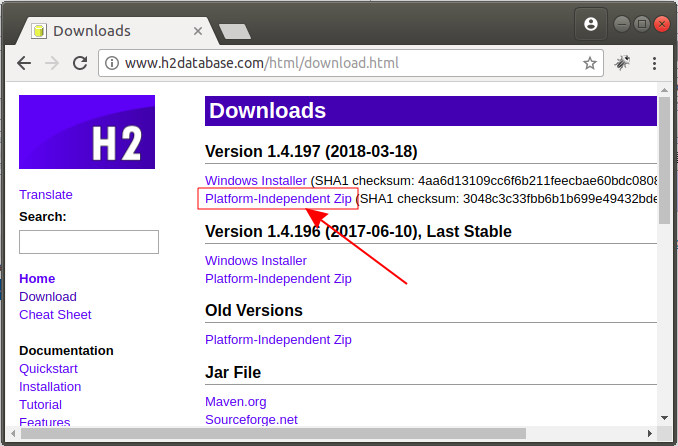Open the Quickstart documentation link
The width and height of the screenshot is (678, 446).
click(x=48, y=369)
